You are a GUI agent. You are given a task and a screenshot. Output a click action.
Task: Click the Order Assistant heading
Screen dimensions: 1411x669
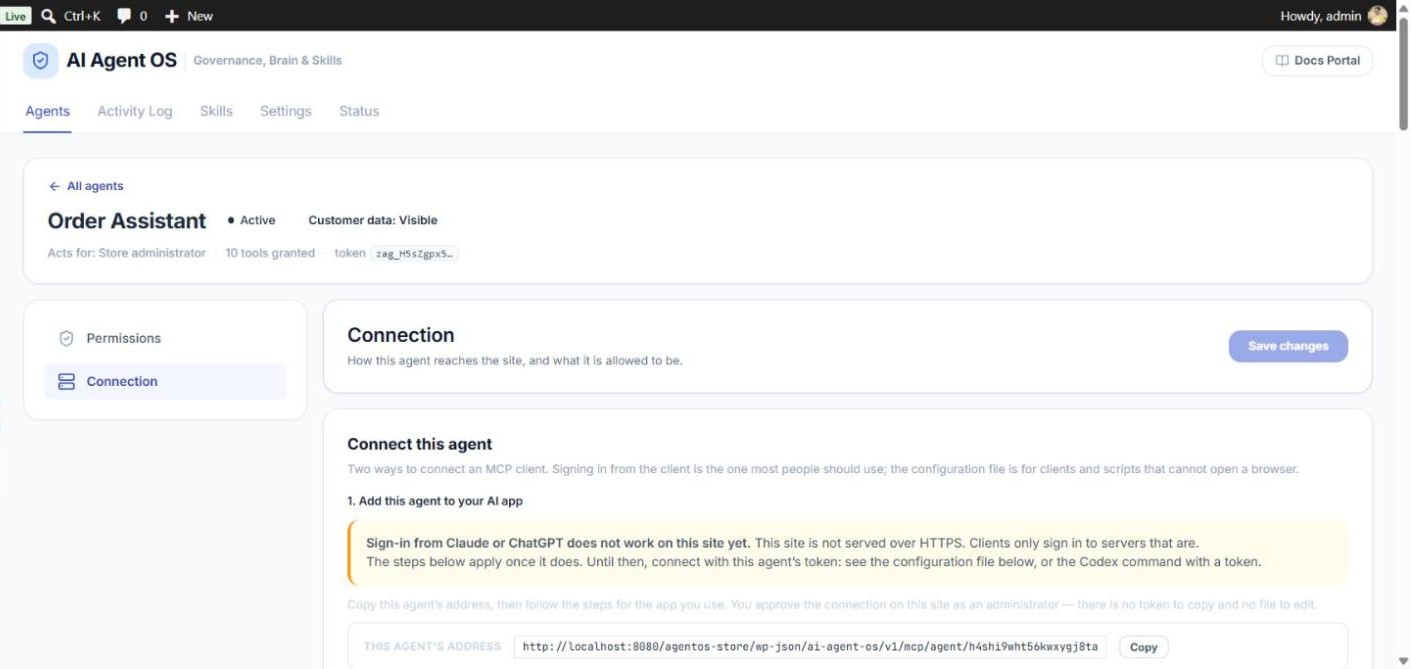[127, 220]
